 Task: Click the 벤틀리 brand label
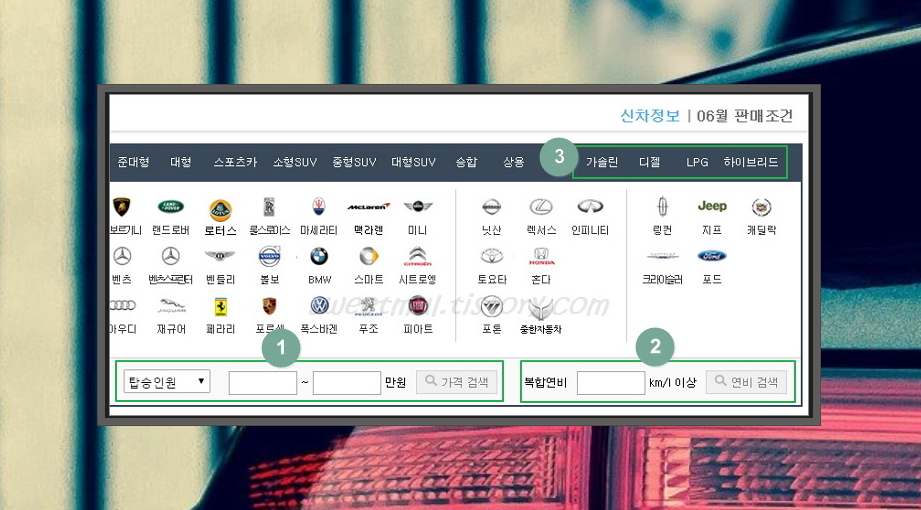[x=220, y=280]
